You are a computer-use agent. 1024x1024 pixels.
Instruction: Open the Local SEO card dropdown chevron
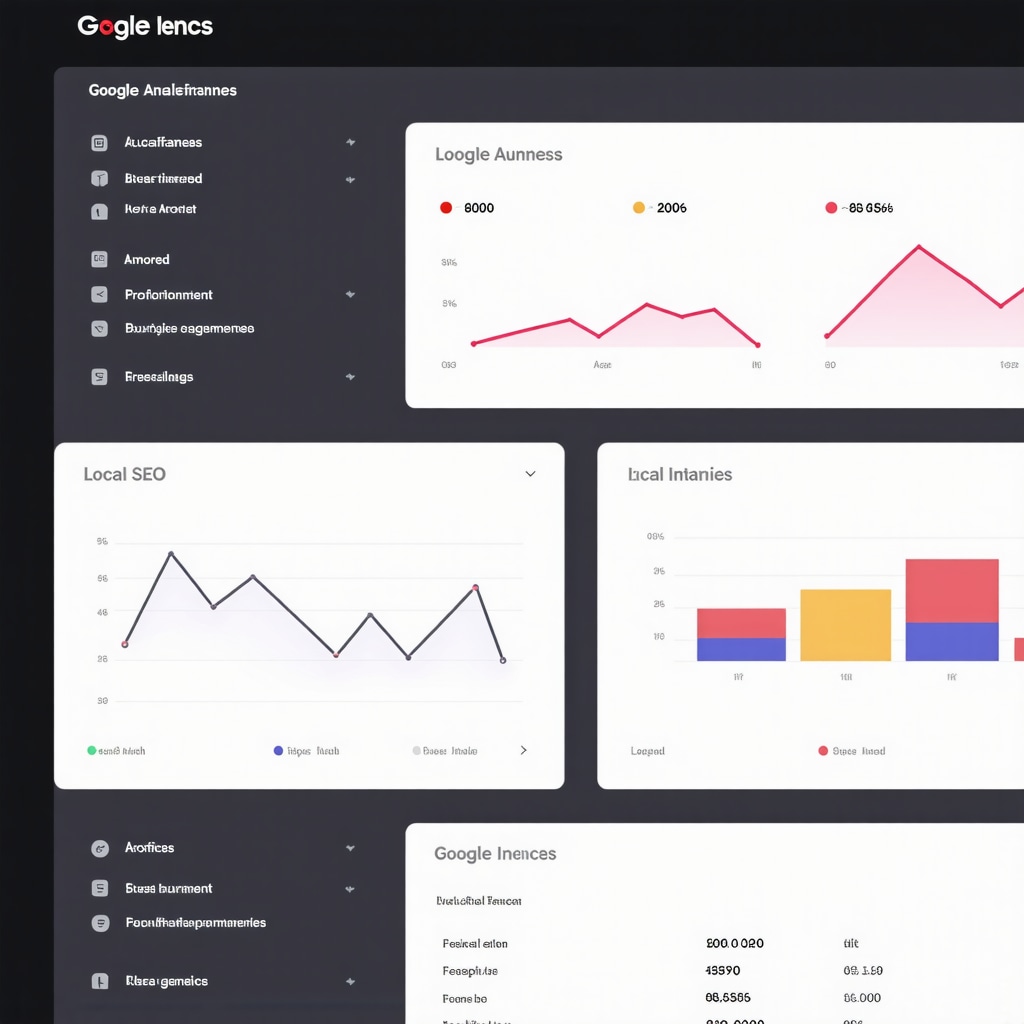[530, 473]
